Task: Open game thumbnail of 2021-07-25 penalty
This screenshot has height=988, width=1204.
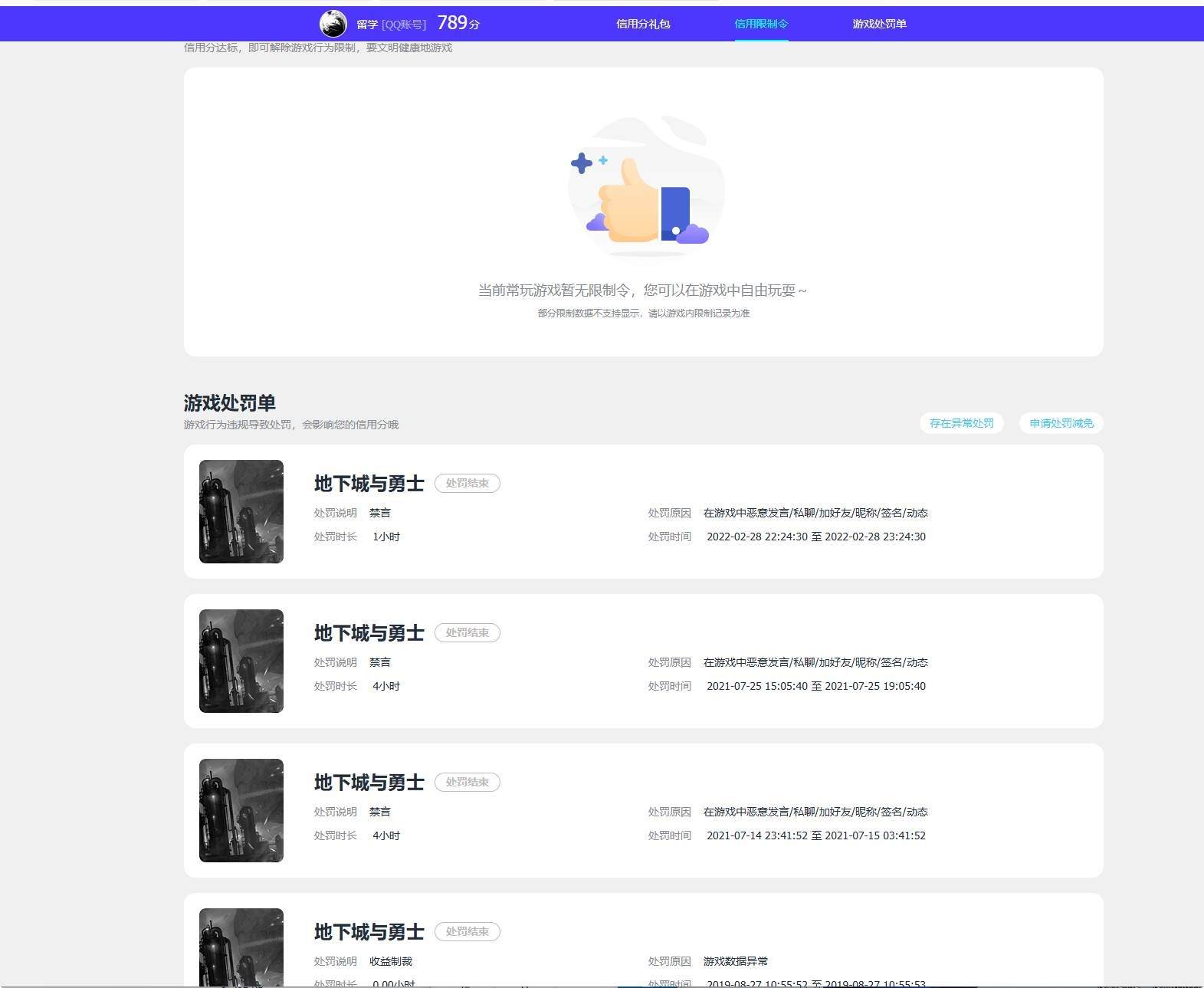Action: point(241,661)
